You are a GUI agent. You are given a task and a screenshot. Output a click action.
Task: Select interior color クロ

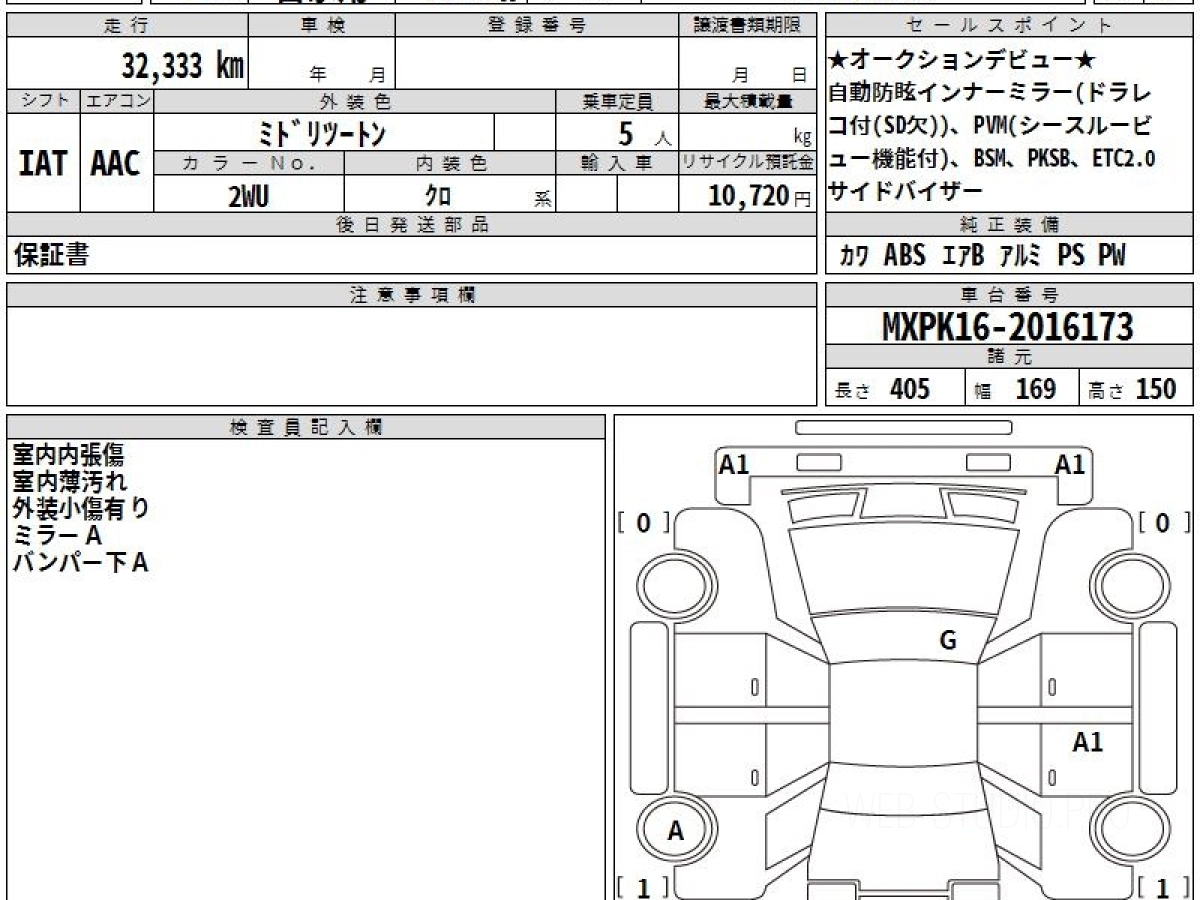tap(439, 196)
